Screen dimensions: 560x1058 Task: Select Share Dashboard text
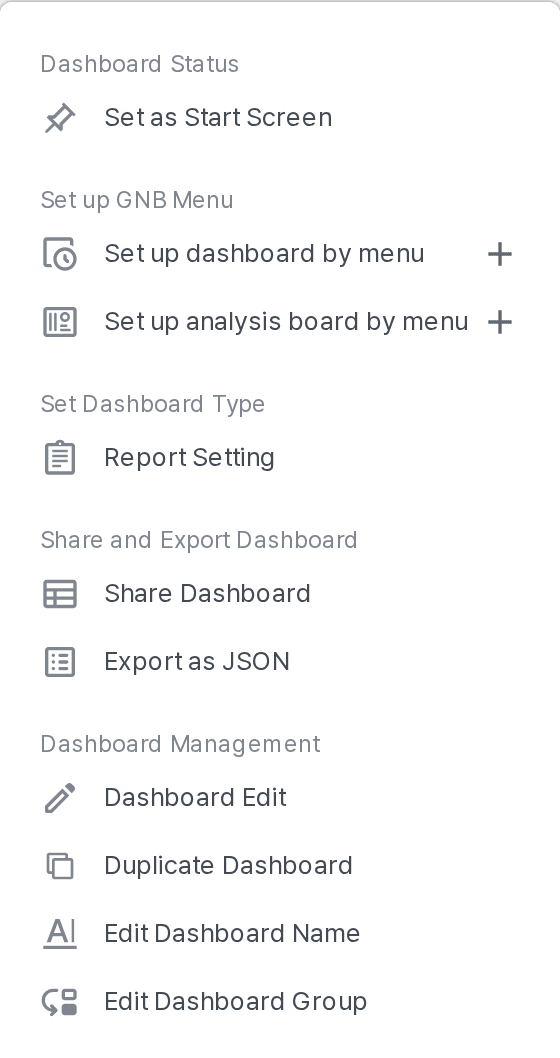pos(208,594)
